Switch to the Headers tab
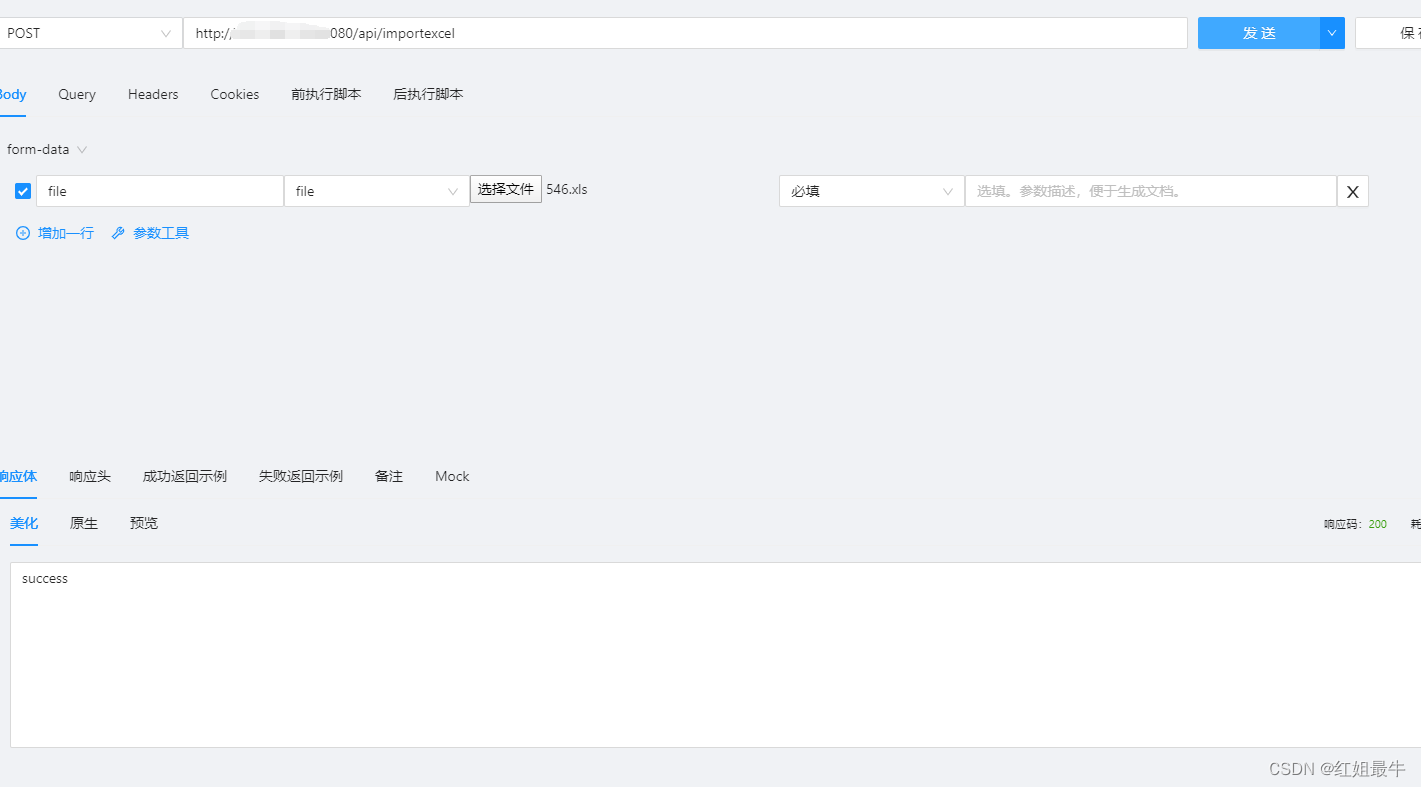This screenshot has width=1421, height=787. click(x=152, y=94)
